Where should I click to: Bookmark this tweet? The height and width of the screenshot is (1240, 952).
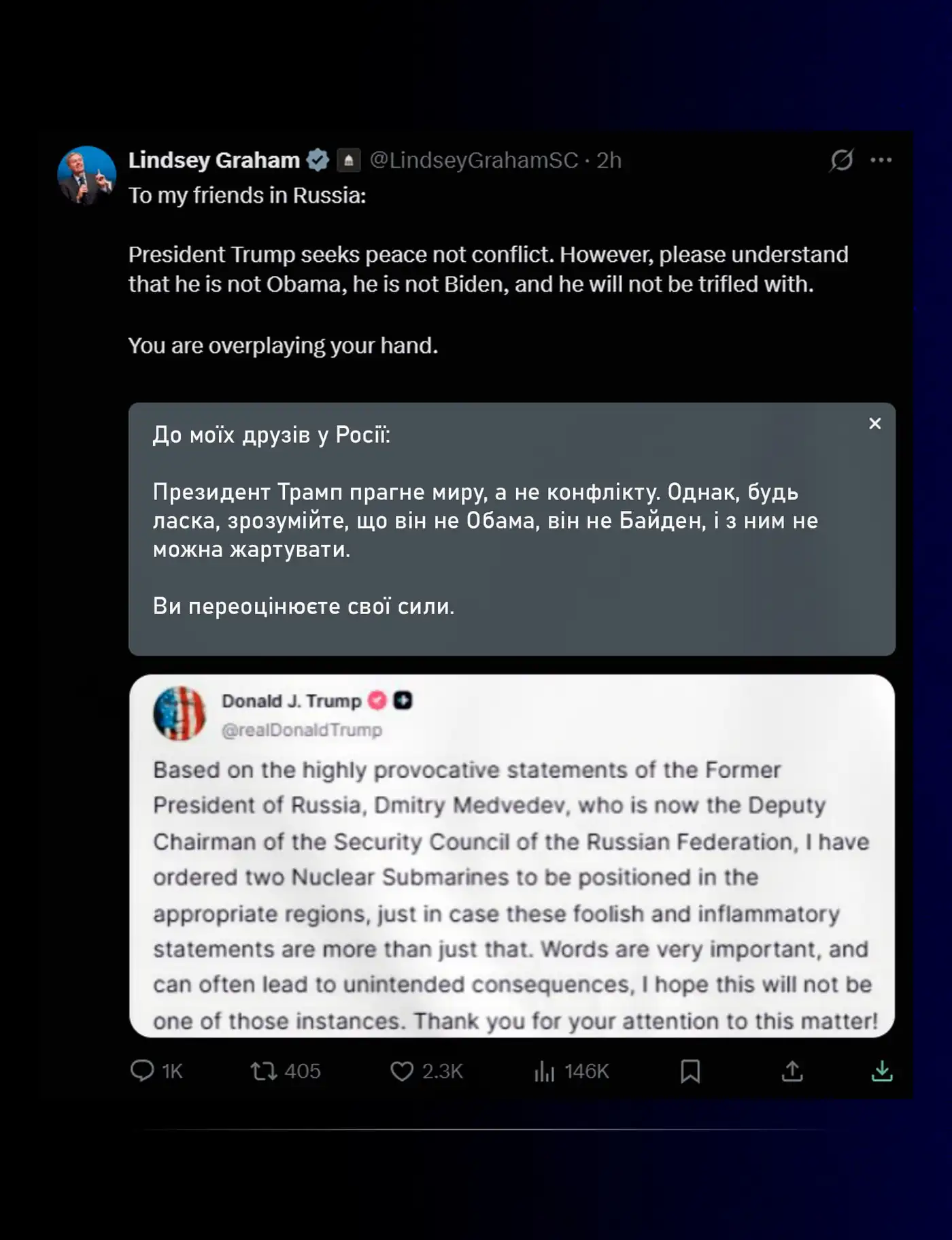click(x=690, y=1071)
